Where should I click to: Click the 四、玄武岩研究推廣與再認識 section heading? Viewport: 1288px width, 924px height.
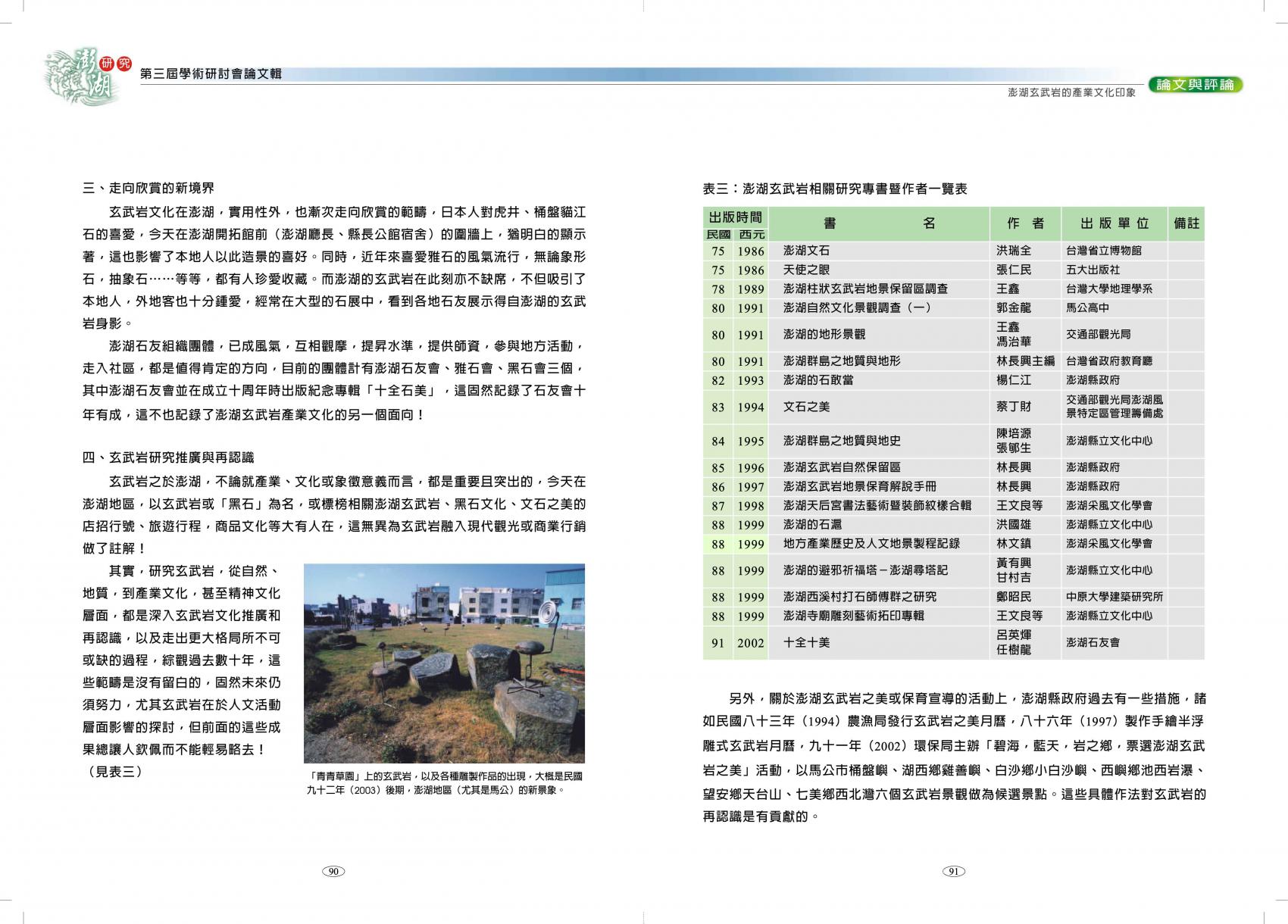click(168, 457)
